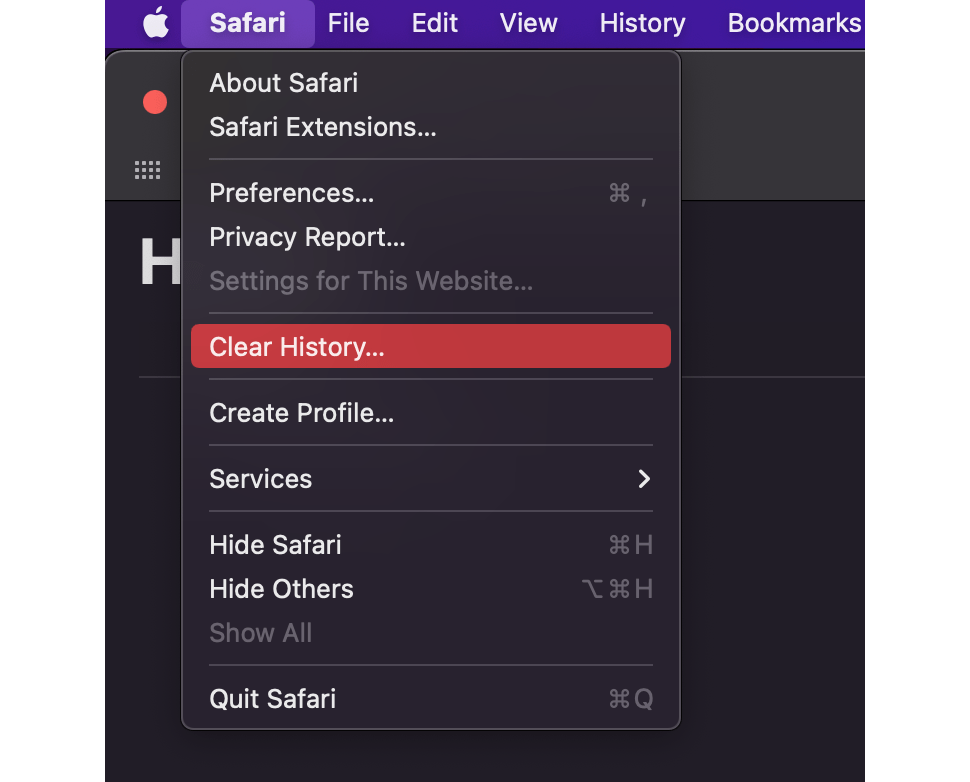The width and height of the screenshot is (970, 782).
Task: Hide Safari using the menu item
Action: pyautogui.click(x=275, y=544)
